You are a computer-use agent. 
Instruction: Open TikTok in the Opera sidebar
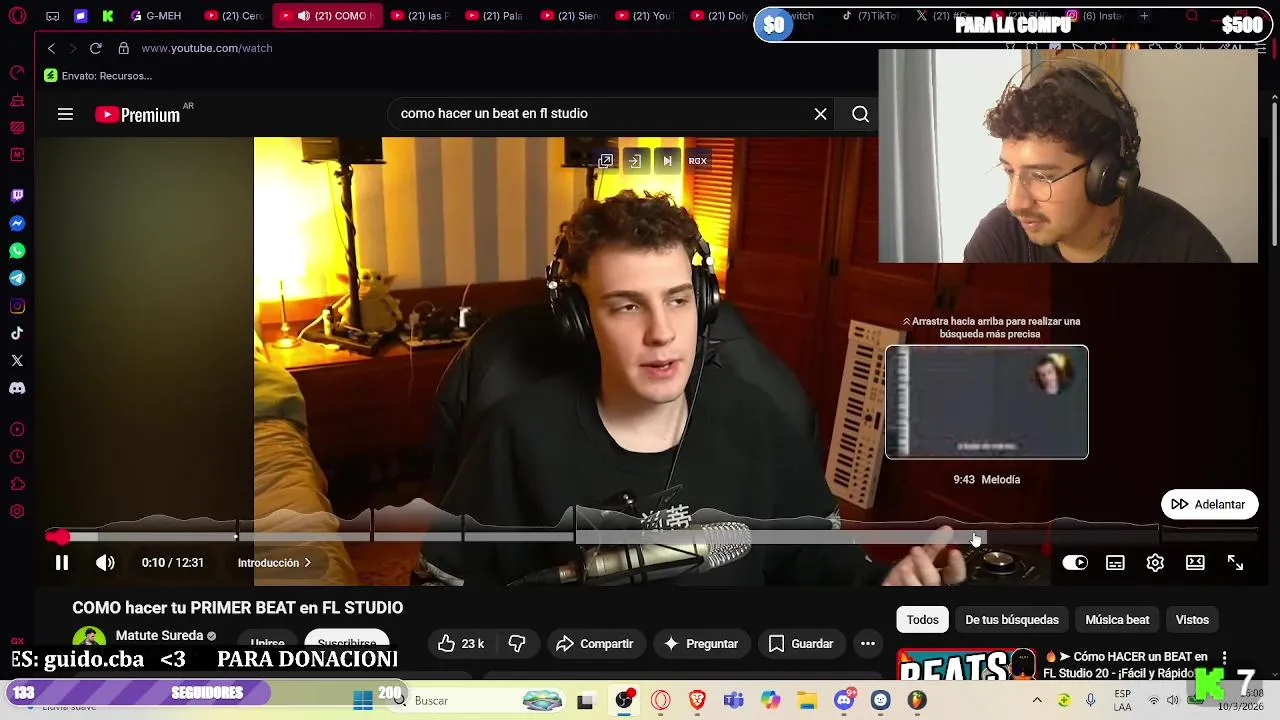click(x=17, y=333)
